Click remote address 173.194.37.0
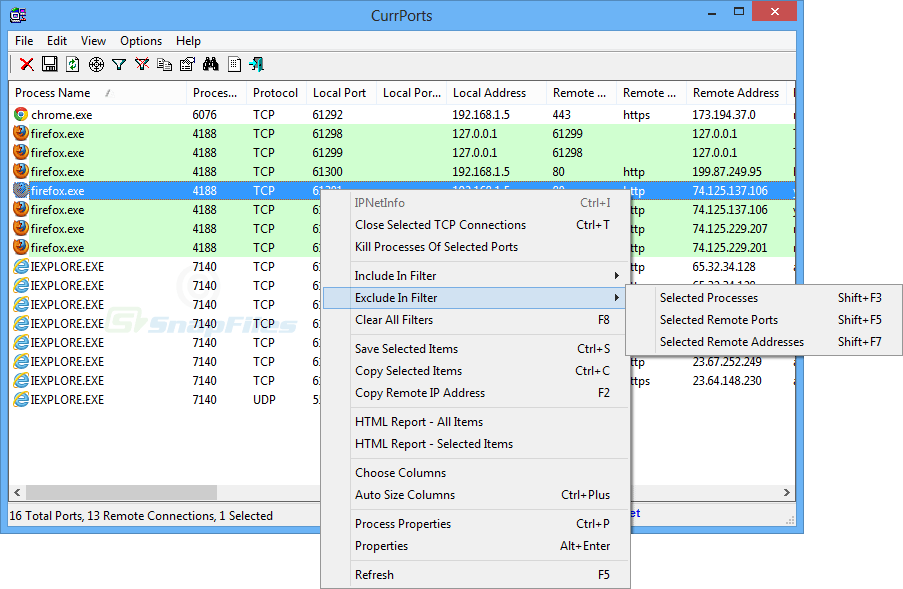This screenshot has width=903, height=589. (x=724, y=115)
